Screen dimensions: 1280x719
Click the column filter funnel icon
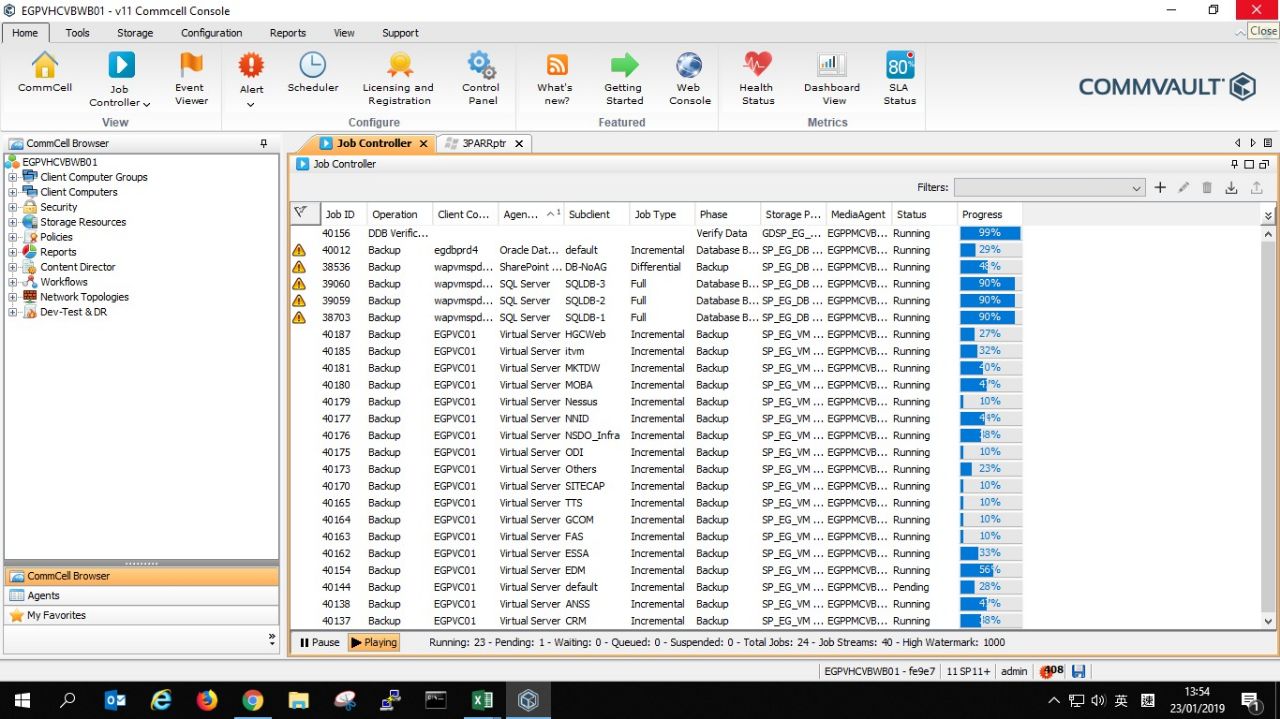[300, 212]
